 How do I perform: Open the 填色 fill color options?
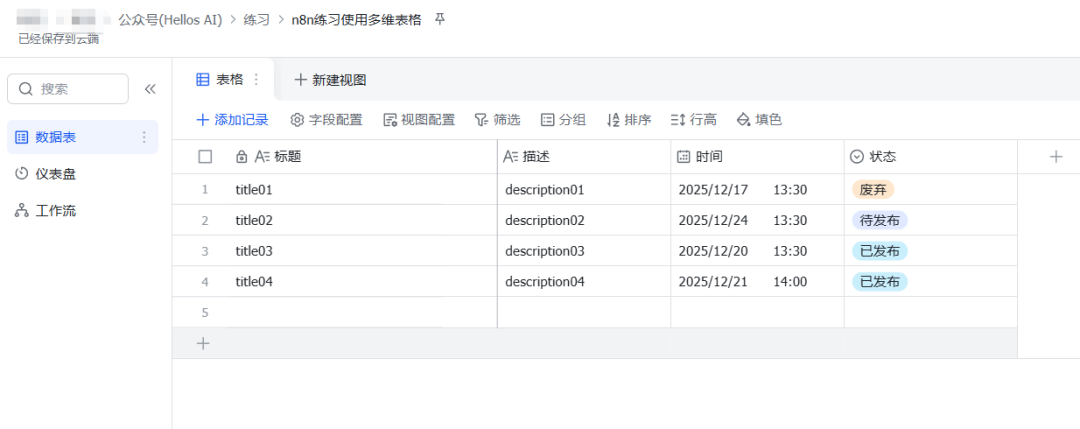coord(759,120)
